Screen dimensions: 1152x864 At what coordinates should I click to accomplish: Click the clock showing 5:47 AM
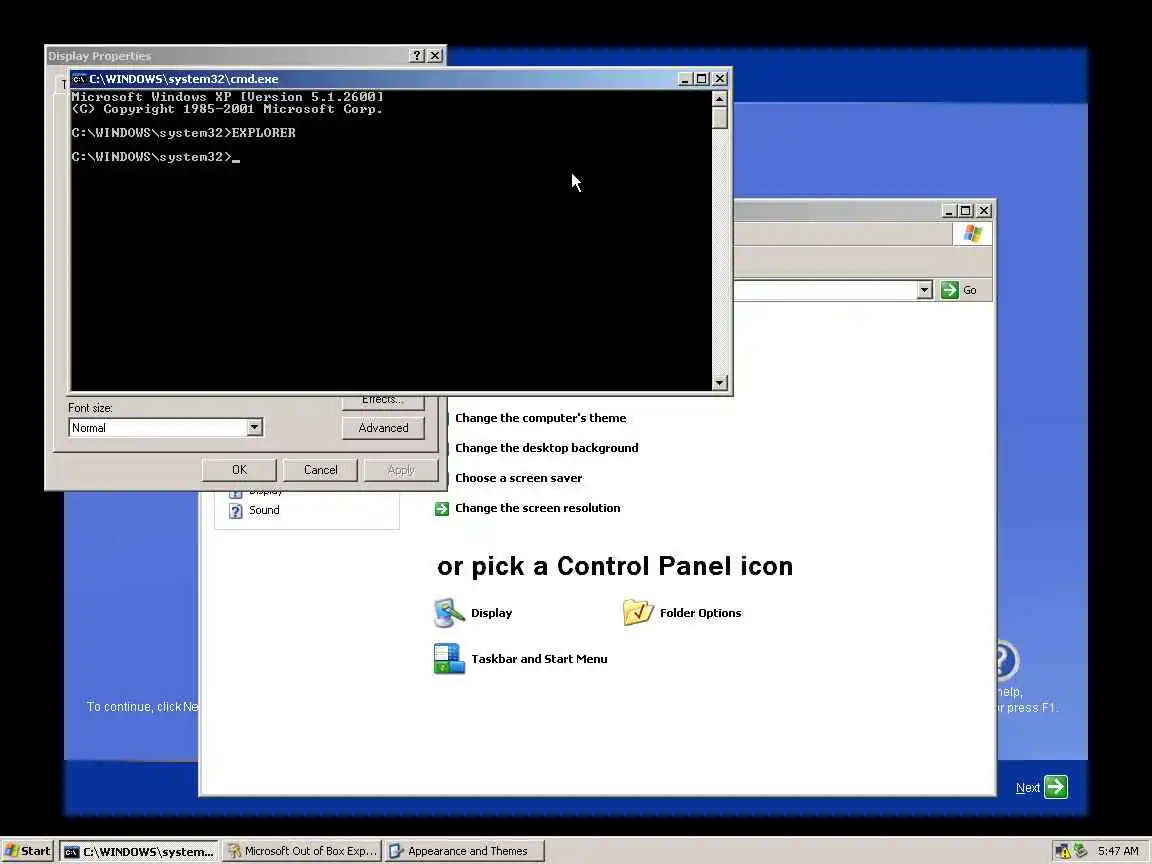click(1117, 851)
